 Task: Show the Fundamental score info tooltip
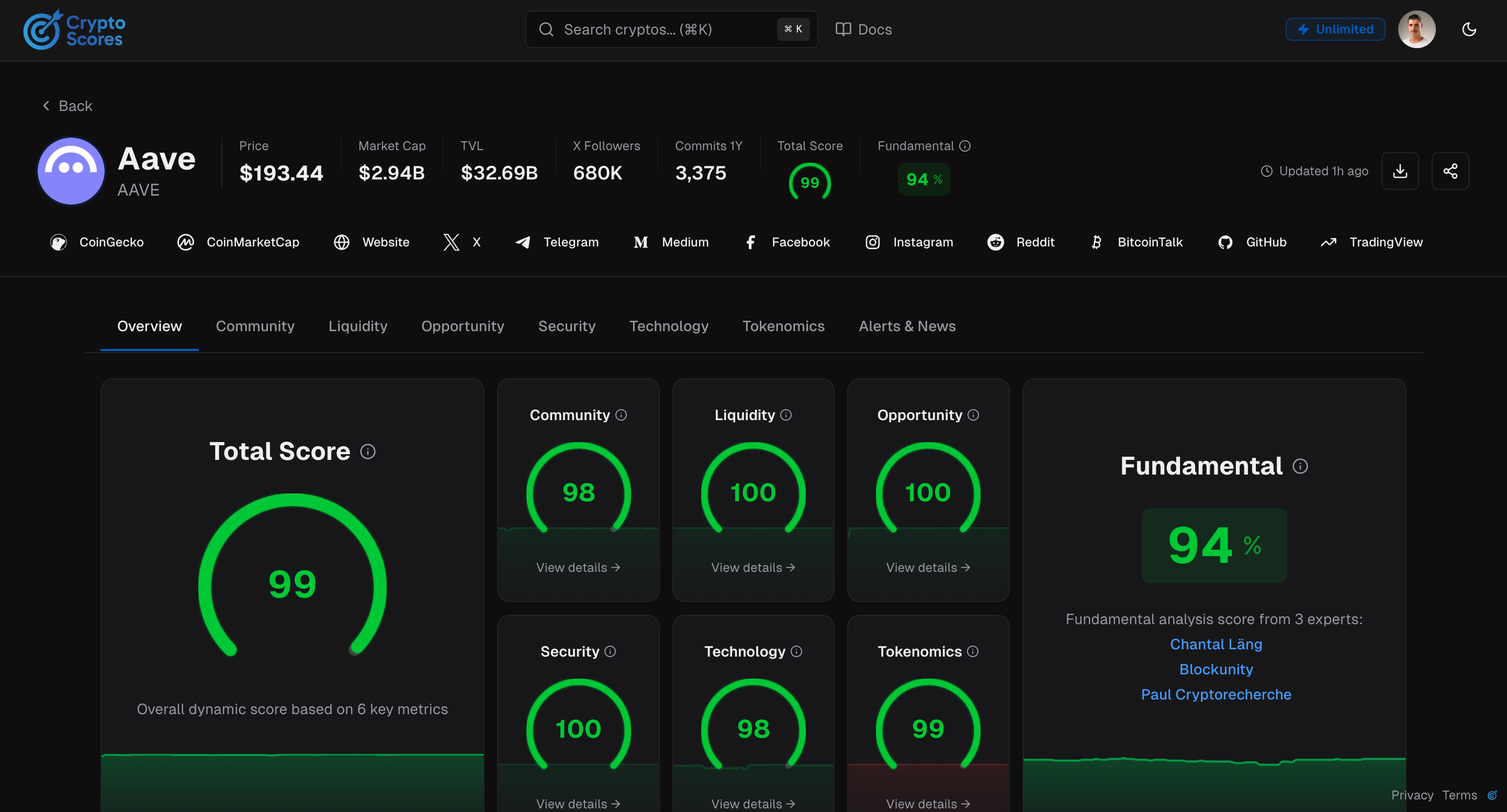[1301, 466]
